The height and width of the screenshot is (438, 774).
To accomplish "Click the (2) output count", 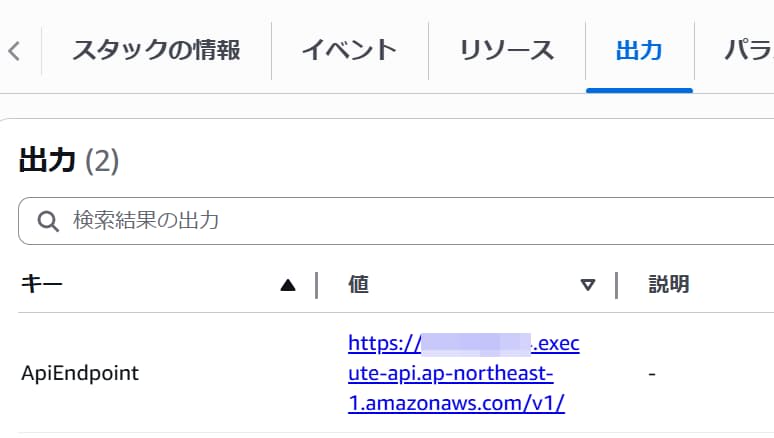I will 102,160.
